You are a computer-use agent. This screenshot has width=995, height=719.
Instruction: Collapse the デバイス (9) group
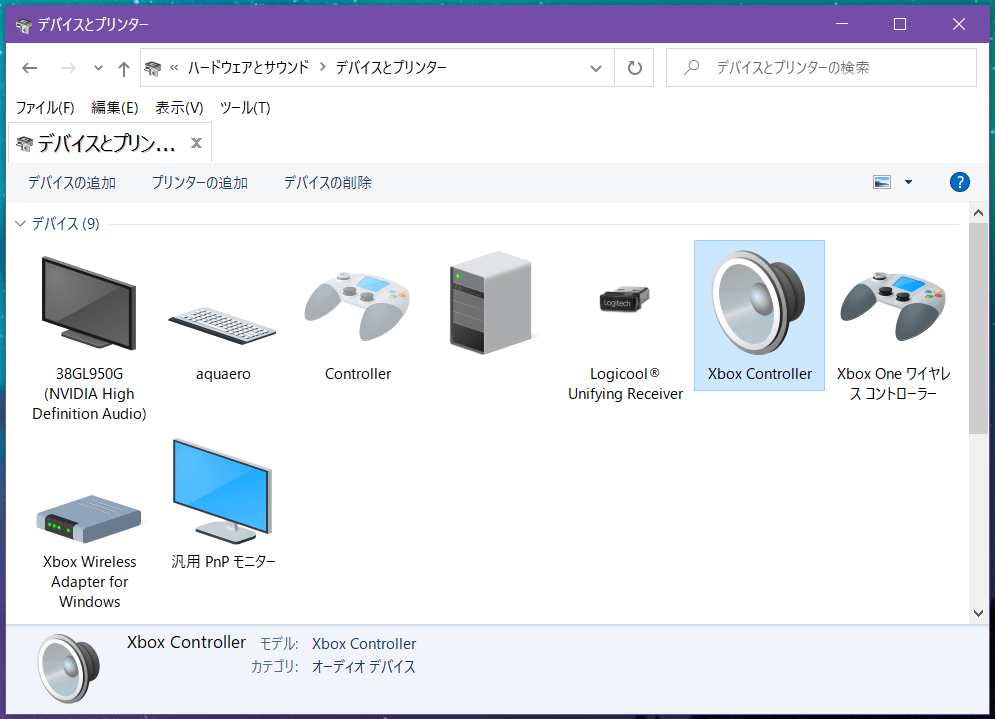pyautogui.click(x=20, y=223)
